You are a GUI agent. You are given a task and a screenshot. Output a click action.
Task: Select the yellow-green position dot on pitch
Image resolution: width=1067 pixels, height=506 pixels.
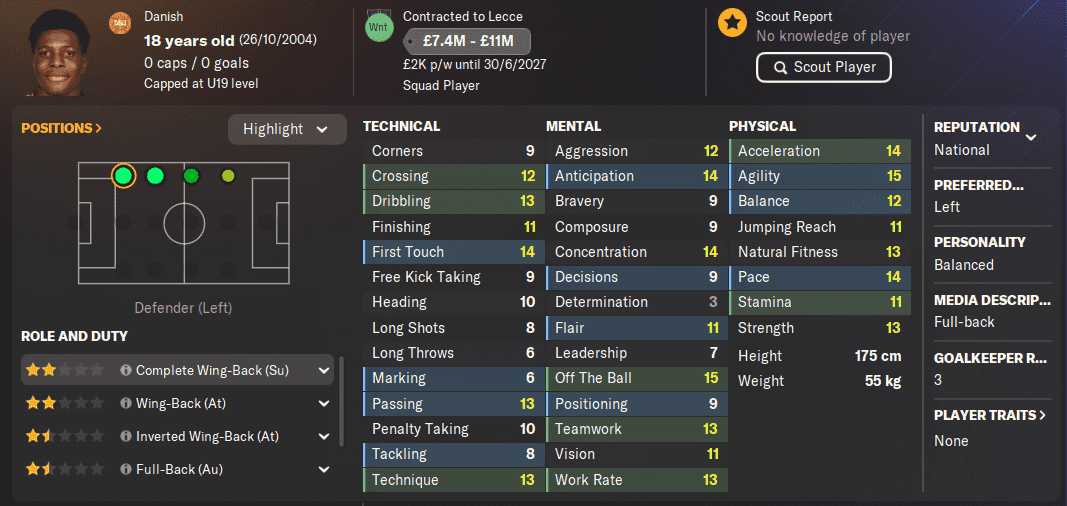coord(228,176)
